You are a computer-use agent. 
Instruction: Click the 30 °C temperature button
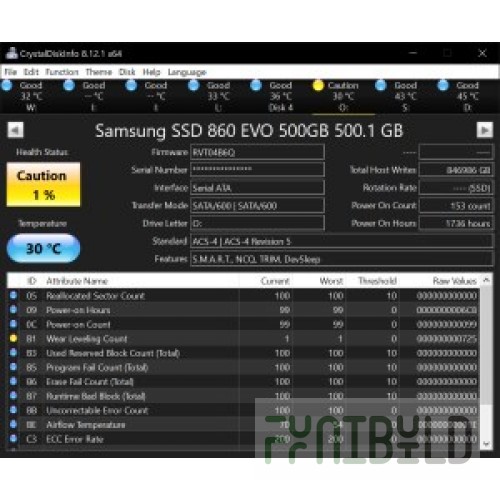43,248
